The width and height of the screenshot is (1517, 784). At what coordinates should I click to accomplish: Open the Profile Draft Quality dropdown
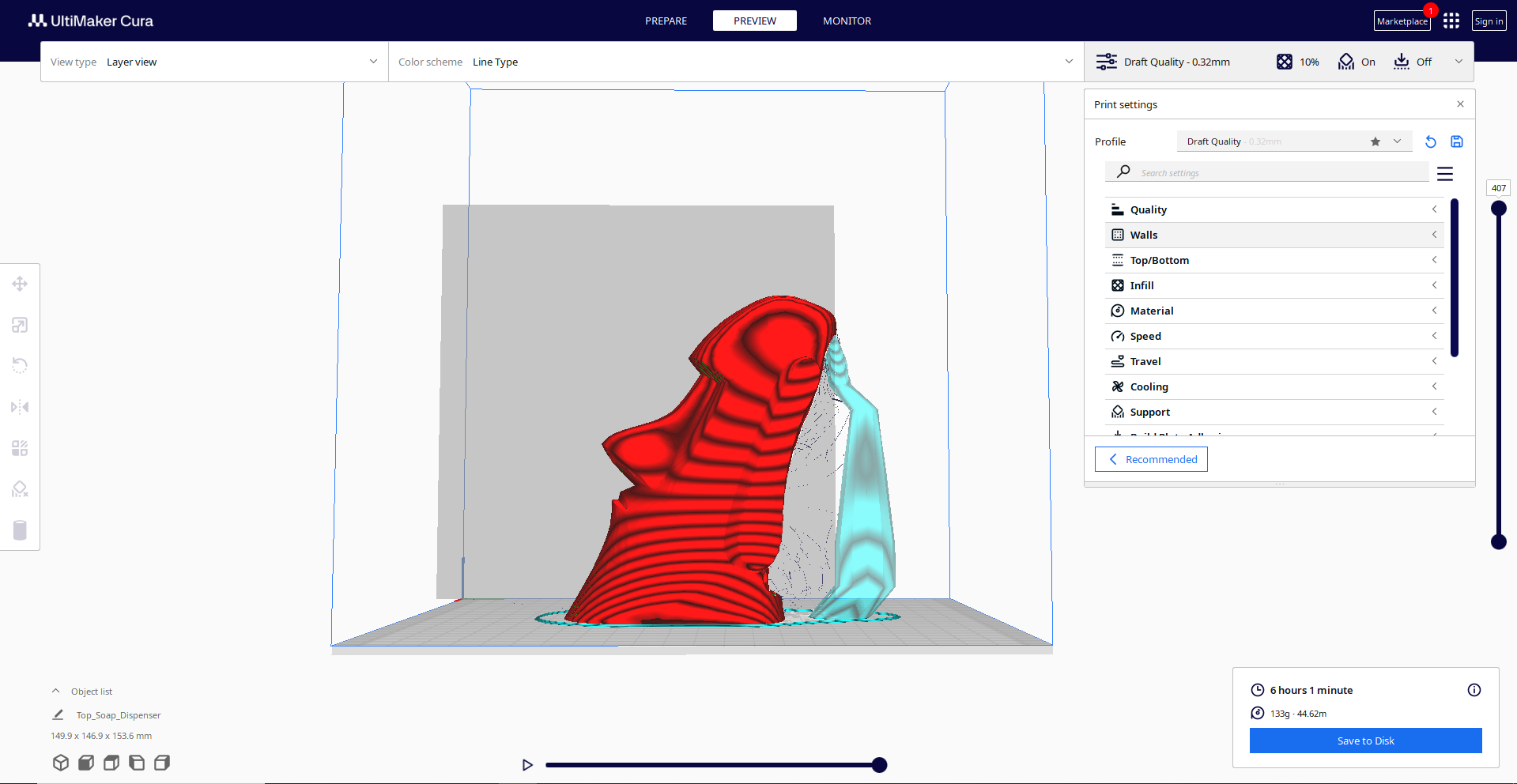click(1294, 141)
